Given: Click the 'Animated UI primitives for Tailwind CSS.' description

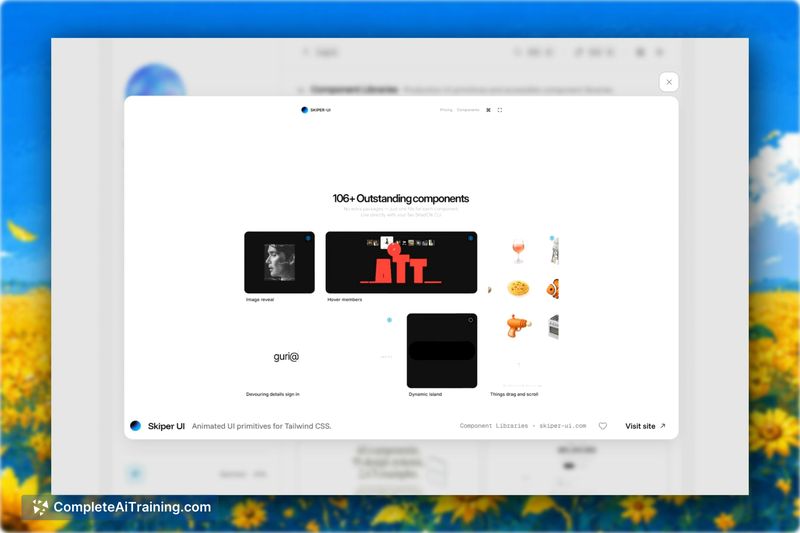Looking at the screenshot, I should pos(262,426).
